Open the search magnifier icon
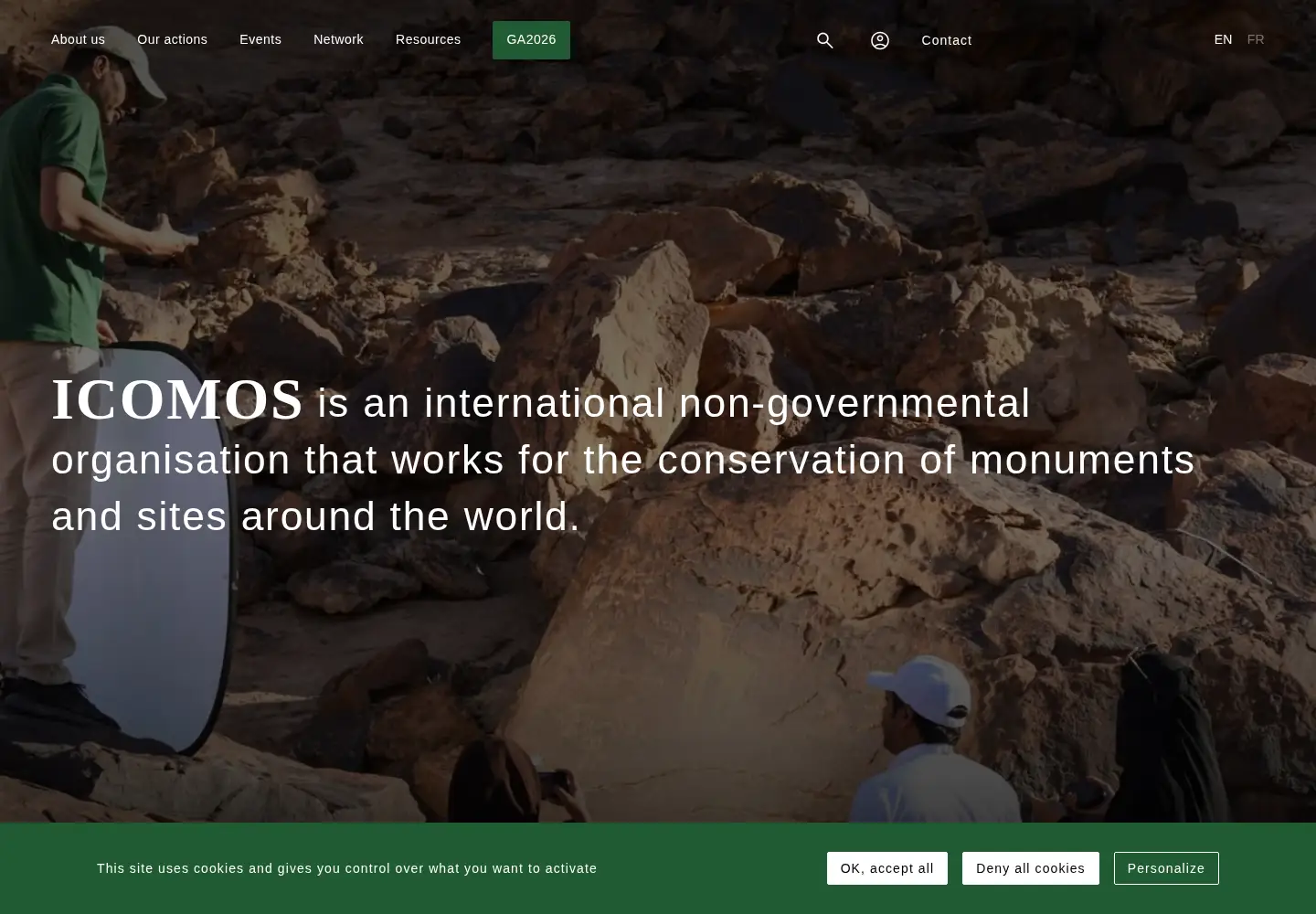1316x914 pixels. [x=824, y=40]
